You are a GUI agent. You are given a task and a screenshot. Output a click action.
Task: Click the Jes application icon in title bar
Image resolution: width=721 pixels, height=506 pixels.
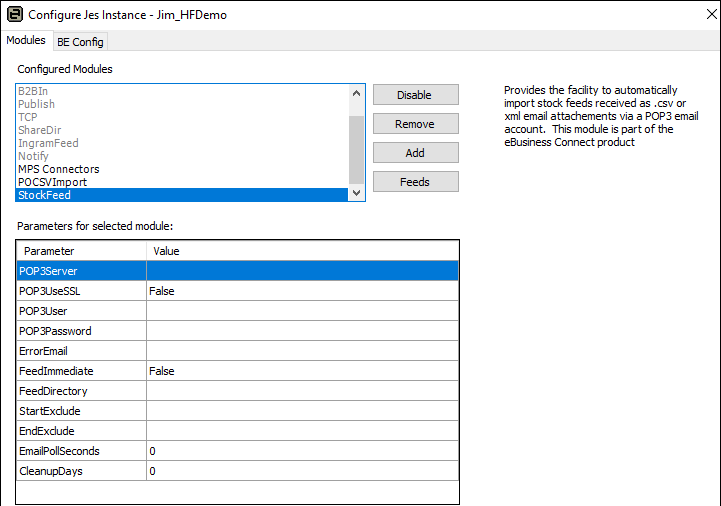14,15
